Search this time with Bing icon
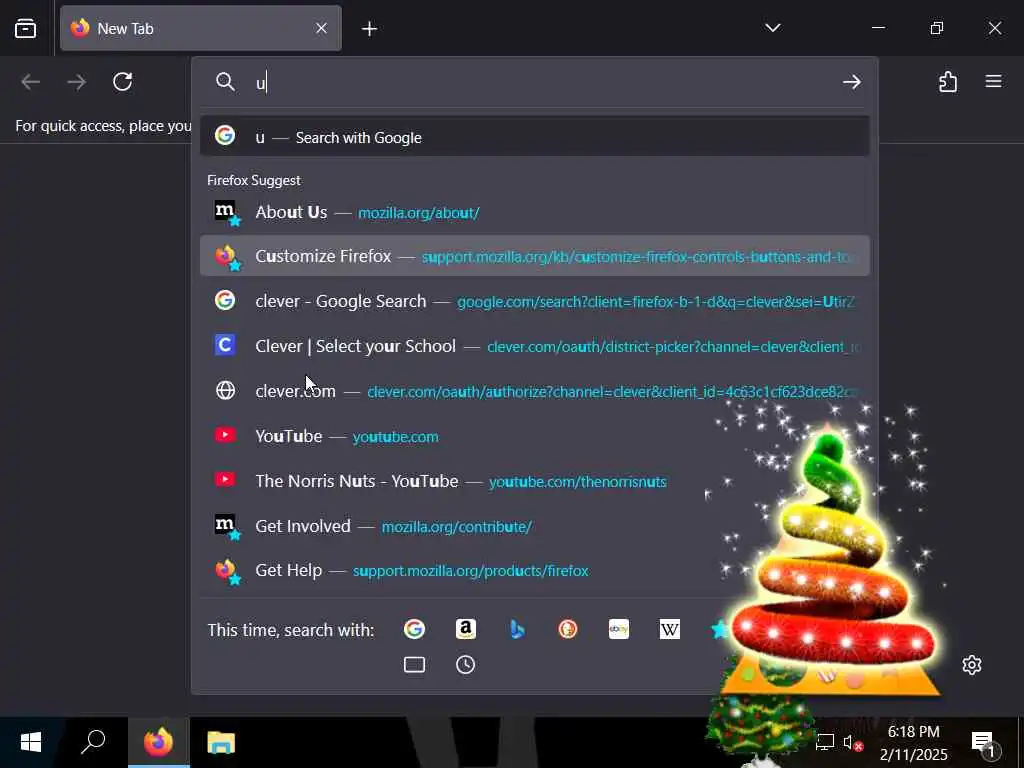 (x=517, y=629)
